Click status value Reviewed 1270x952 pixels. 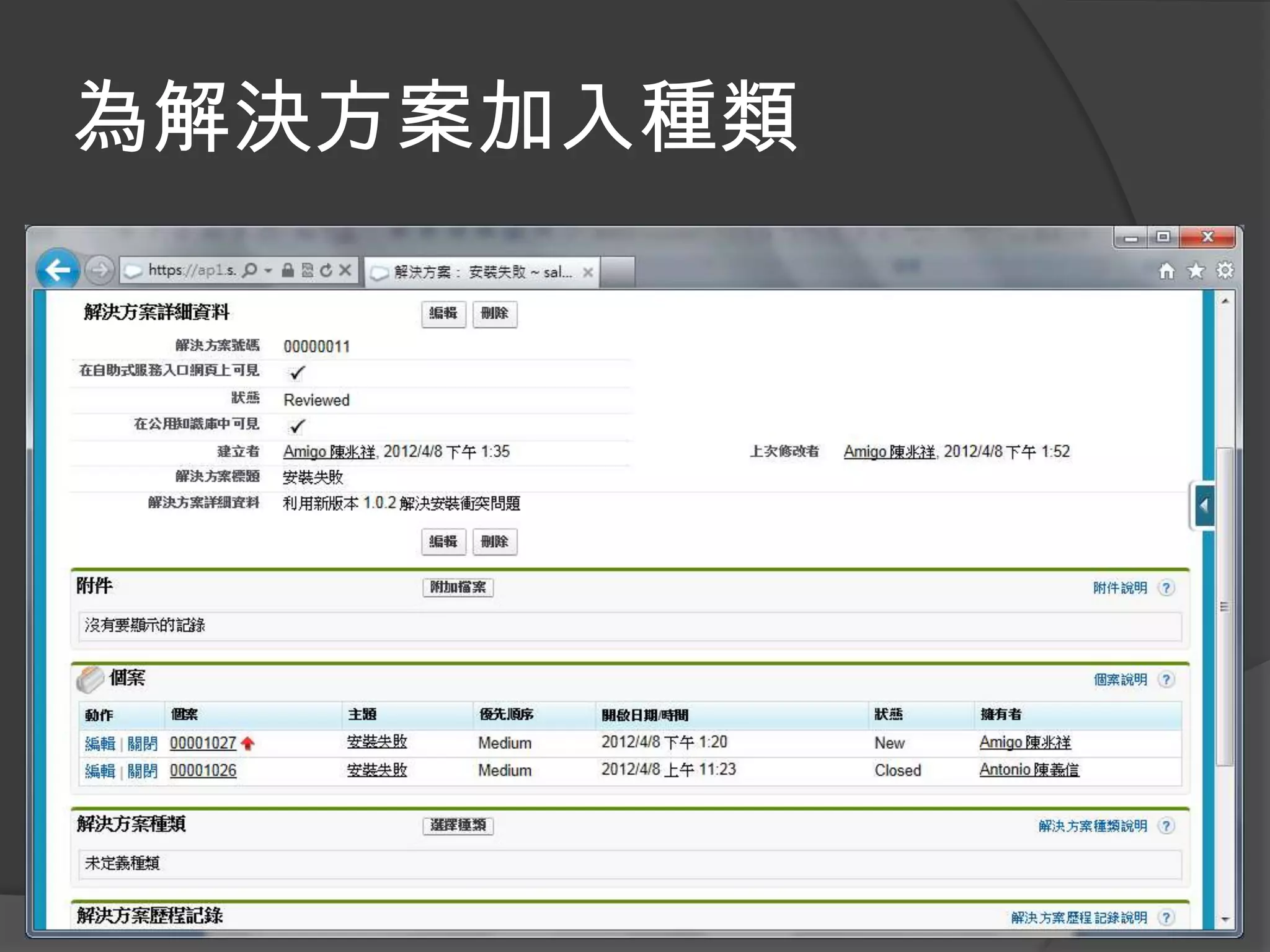(316, 400)
